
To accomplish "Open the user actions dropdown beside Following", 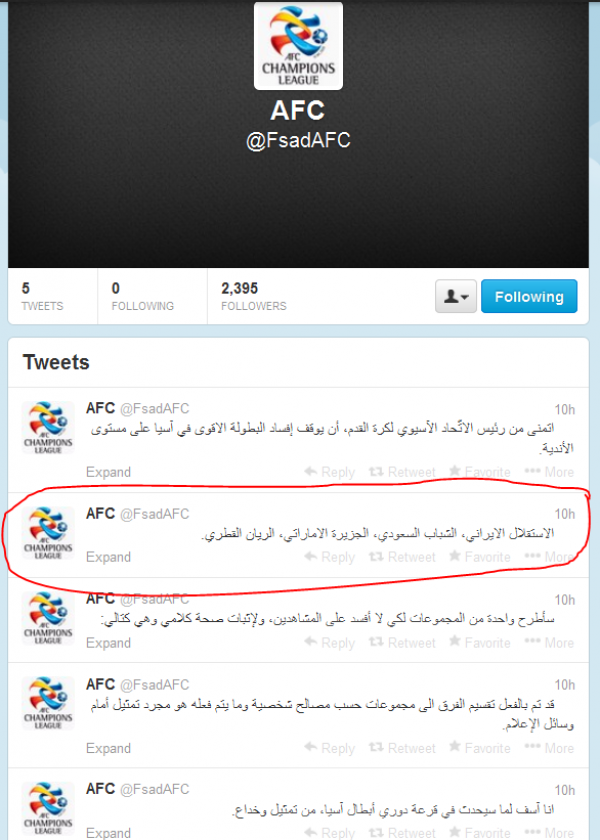I will (455, 296).
